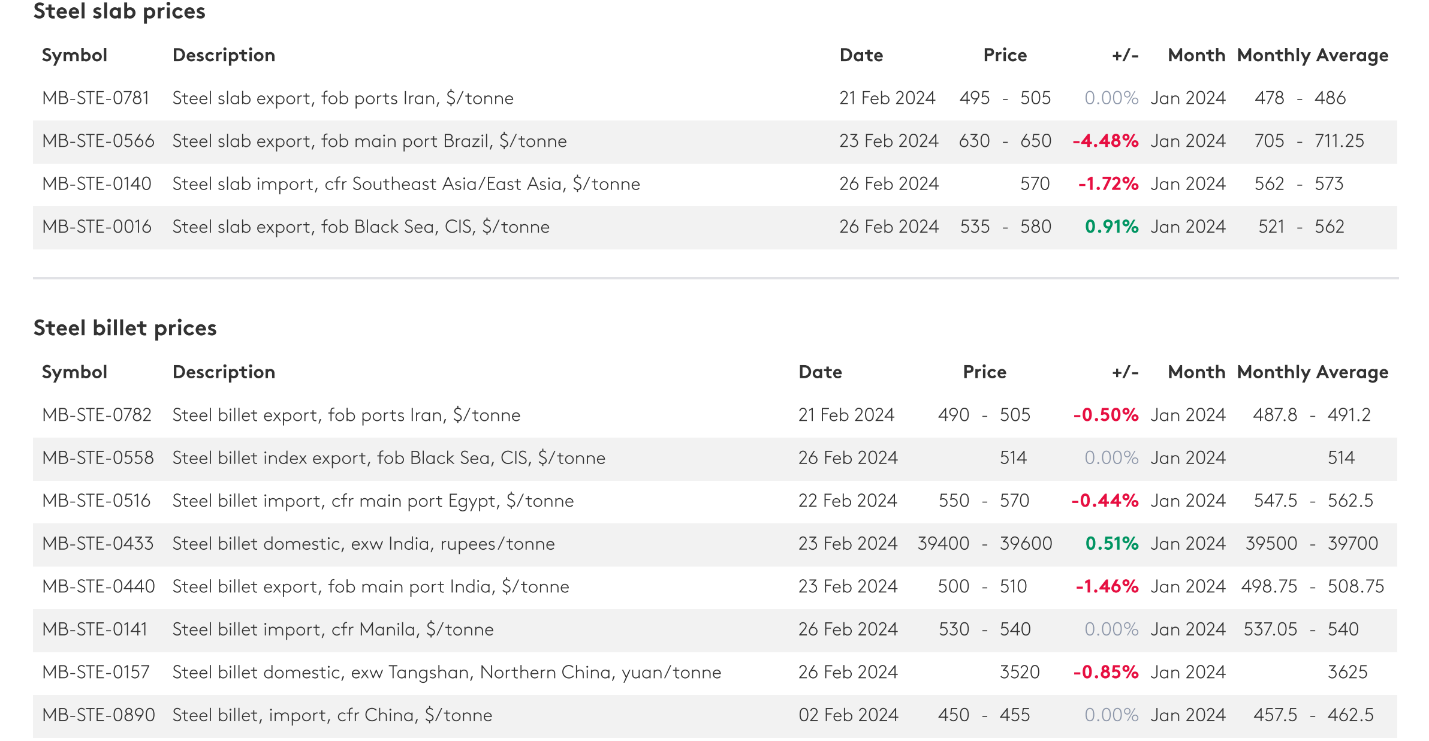Click billet table Monthly Average header
Screen dimensions: 1429x741
pyautogui.click(x=1312, y=372)
